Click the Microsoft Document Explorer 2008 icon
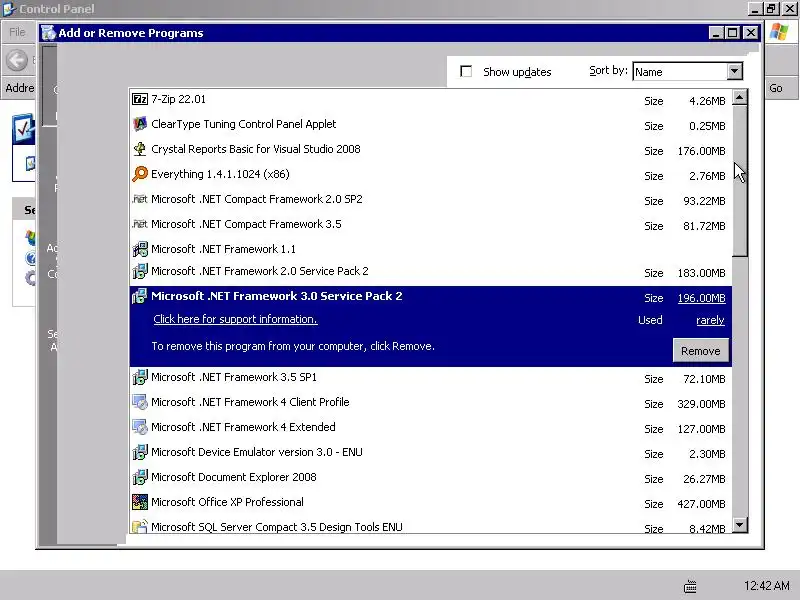 click(x=140, y=477)
